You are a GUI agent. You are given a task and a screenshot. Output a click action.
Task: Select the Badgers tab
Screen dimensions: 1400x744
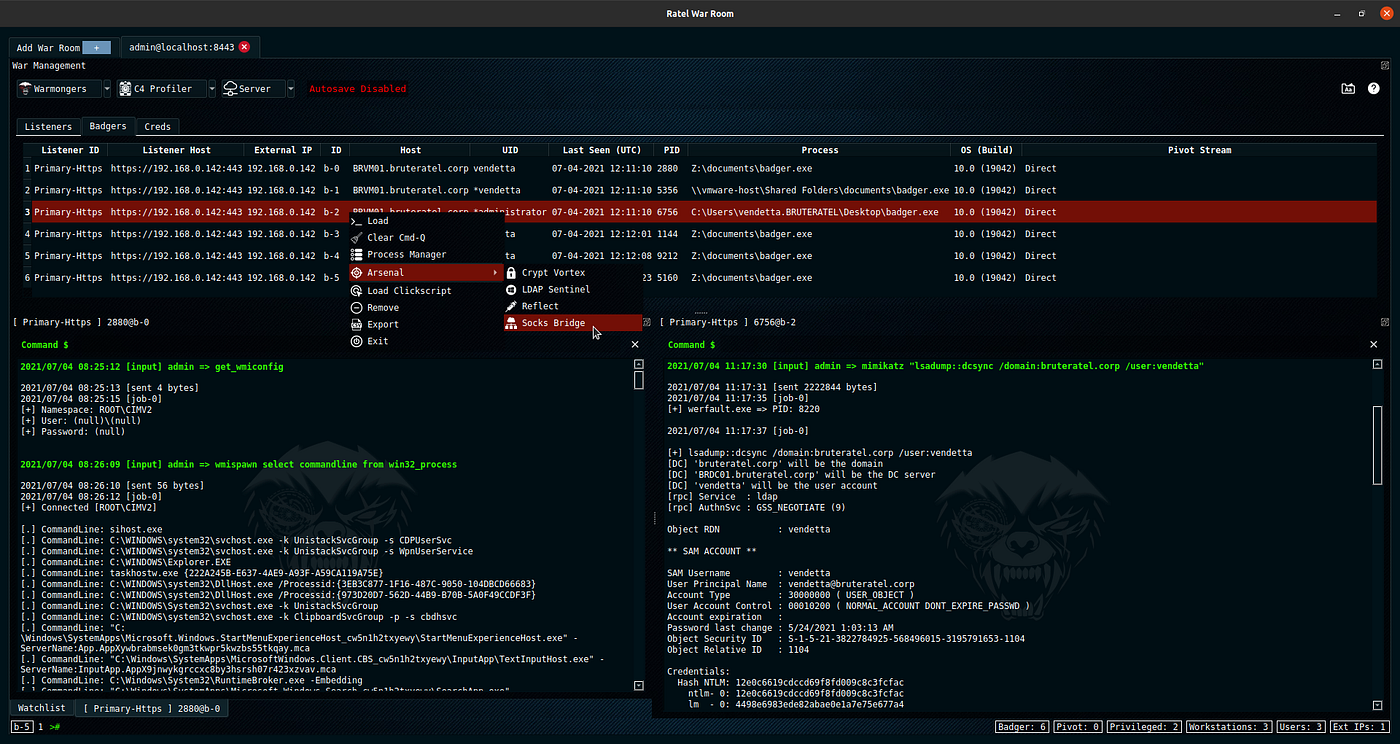tap(108, 127)
